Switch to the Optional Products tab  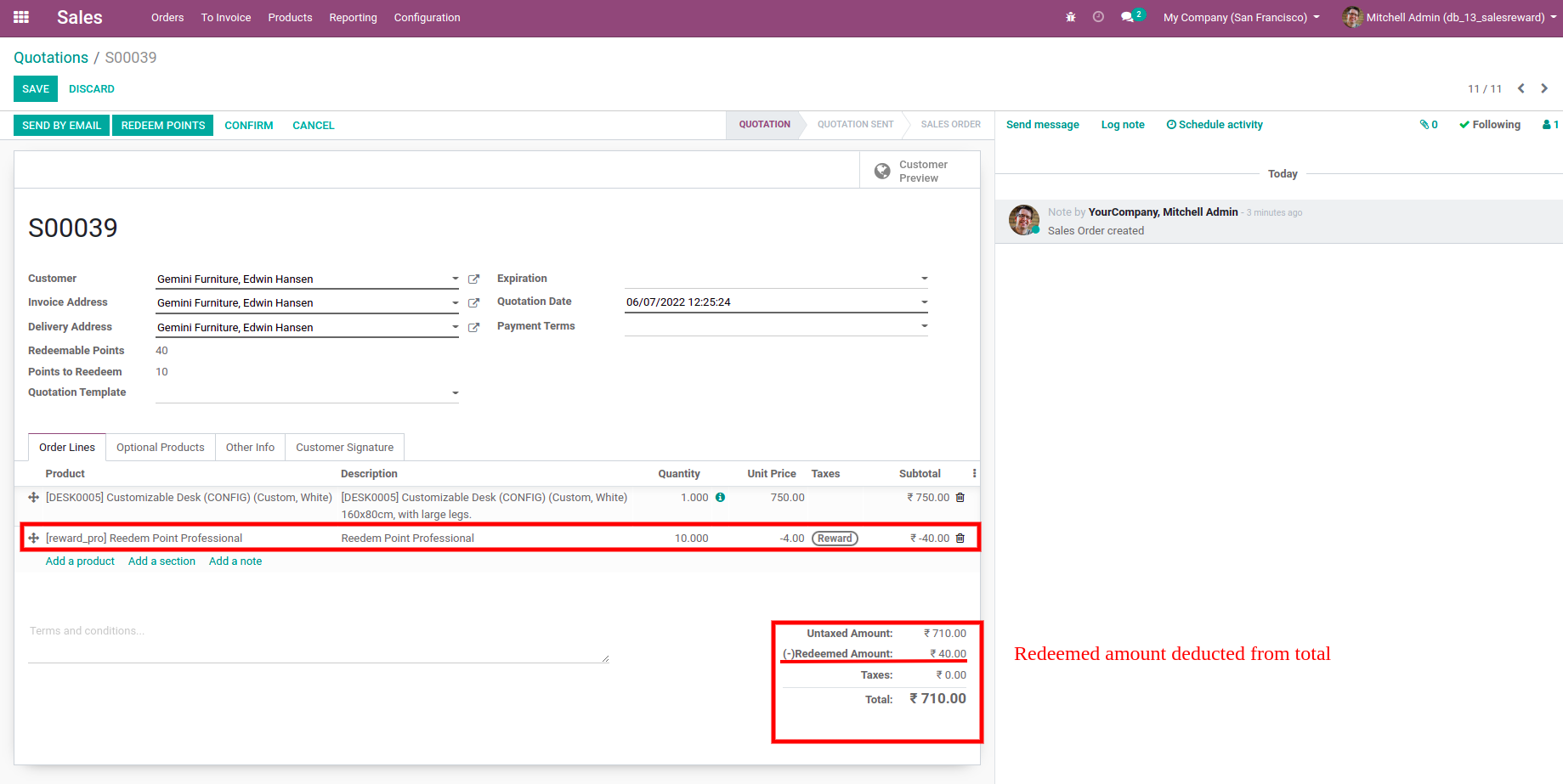160,448
